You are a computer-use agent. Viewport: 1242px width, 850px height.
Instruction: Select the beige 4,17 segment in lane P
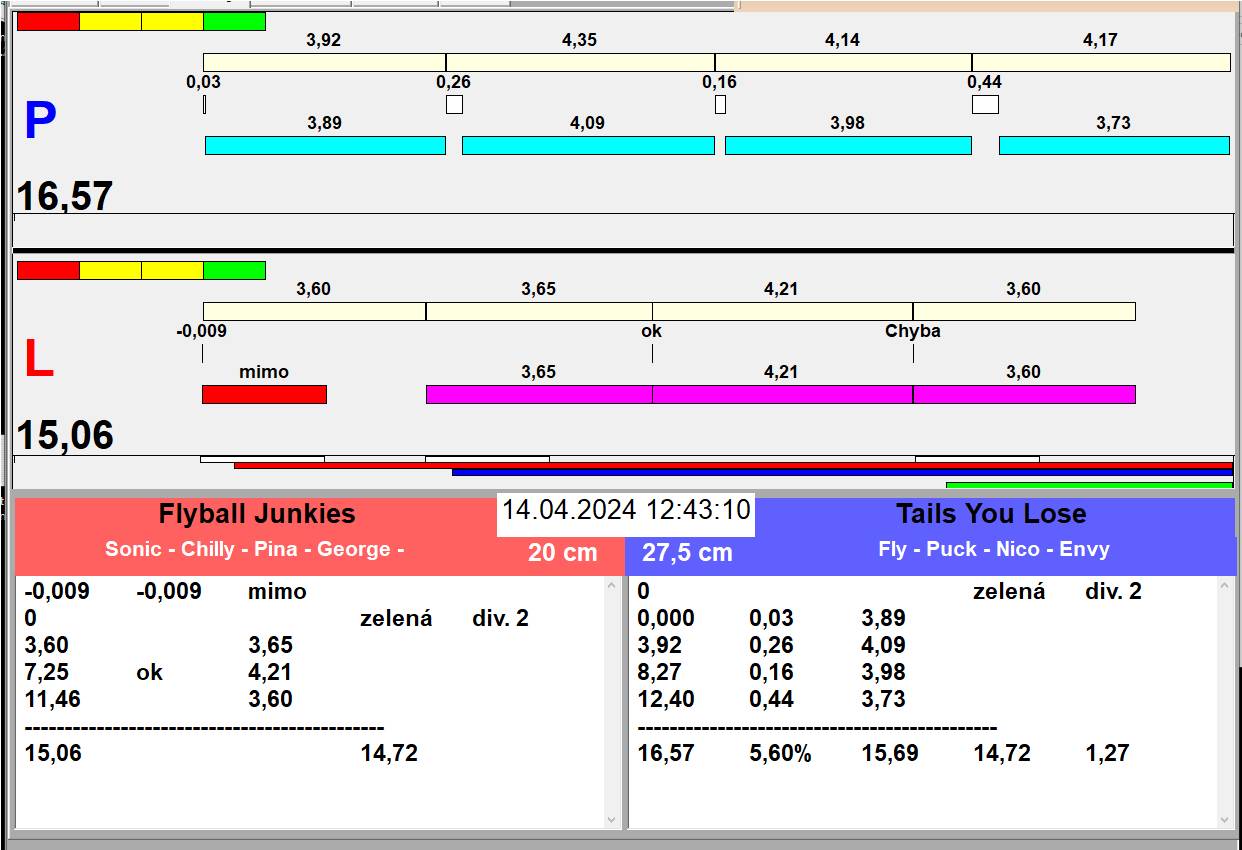point(1101,62)
